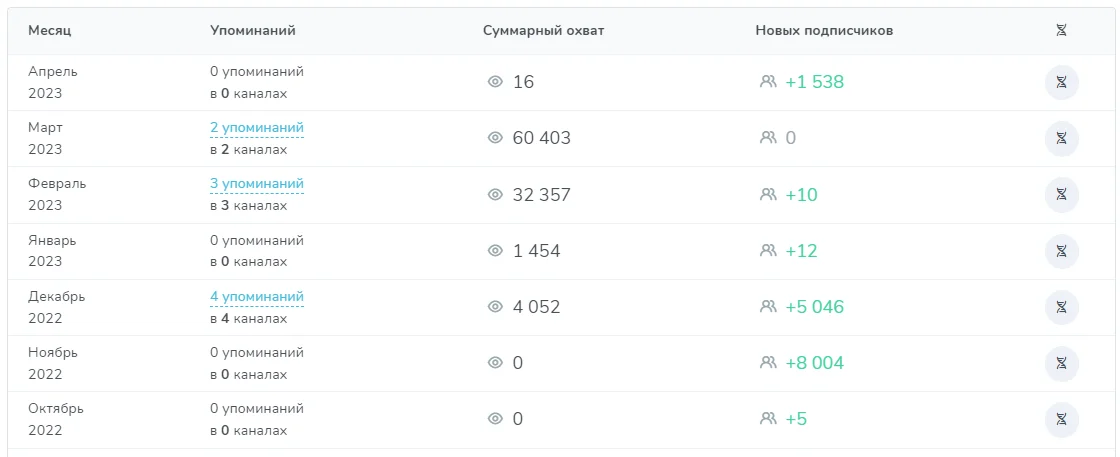Screen dimensions: 1120x457
Task: Click the subscribers icon next to +1 538
Action: (768, 82)
